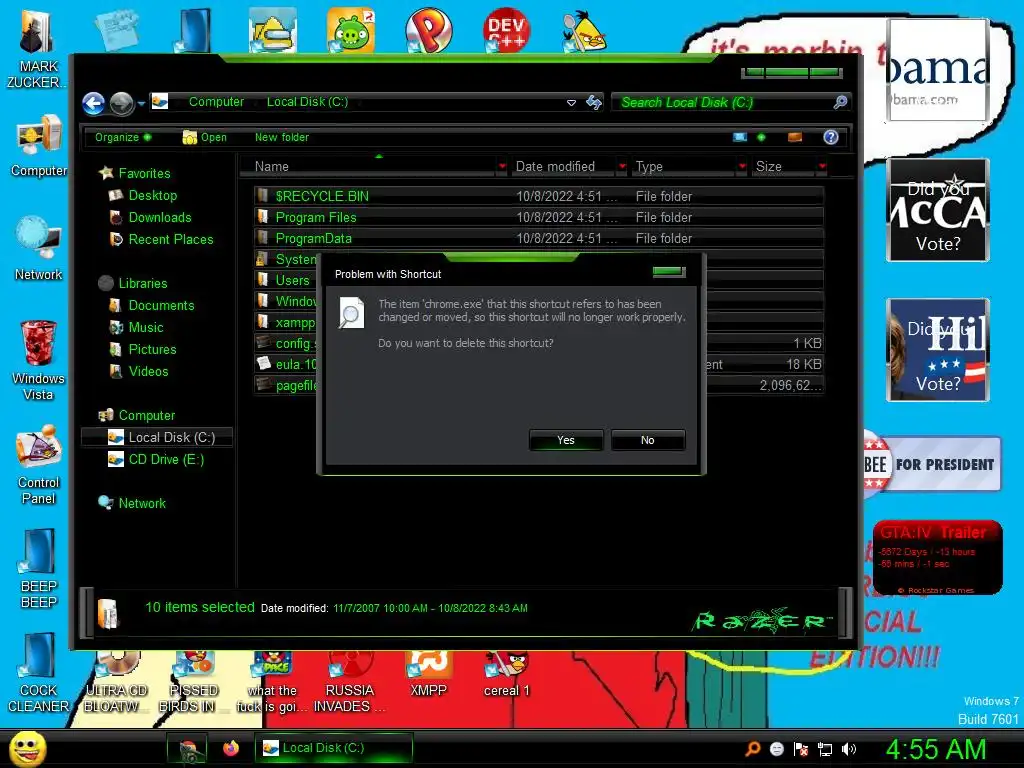
Task: Click New folder in the toolbar
Action: pyautogui.click(x=282, y=137)
